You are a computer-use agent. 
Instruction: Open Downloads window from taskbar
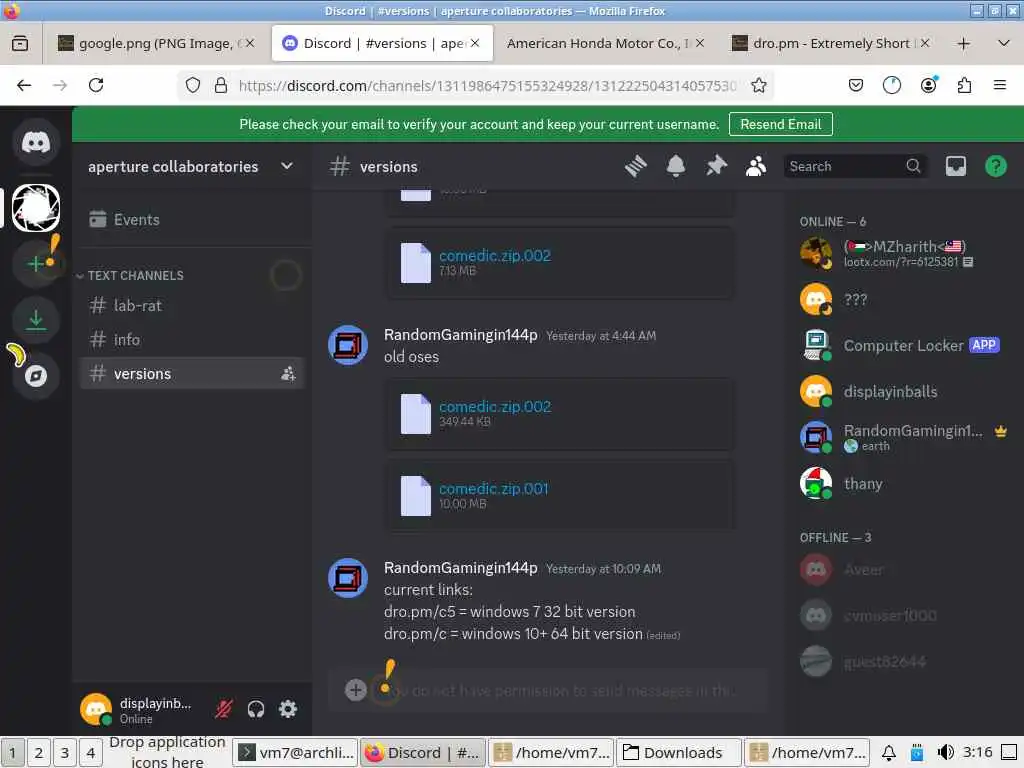(680, 753)
